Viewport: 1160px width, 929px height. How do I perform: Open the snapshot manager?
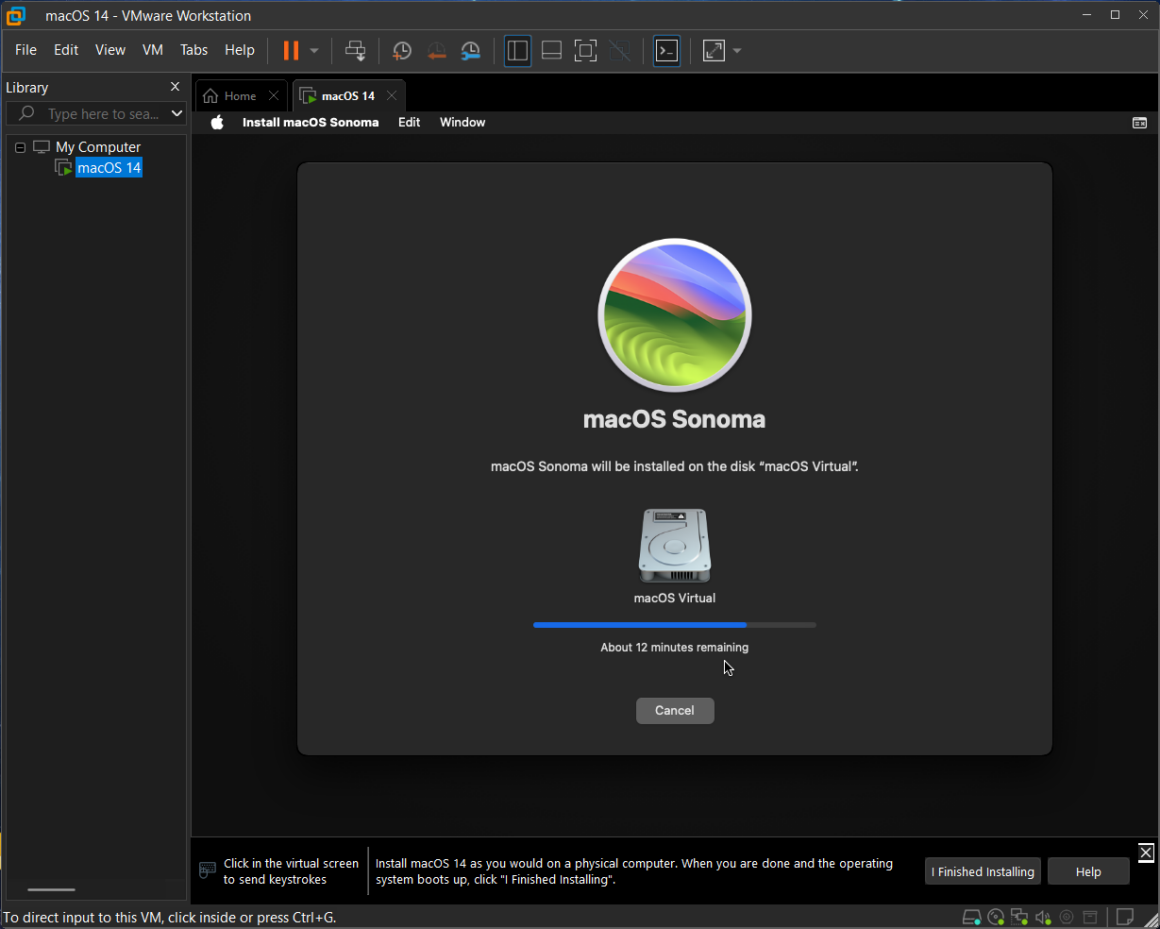tap(471, 50)
